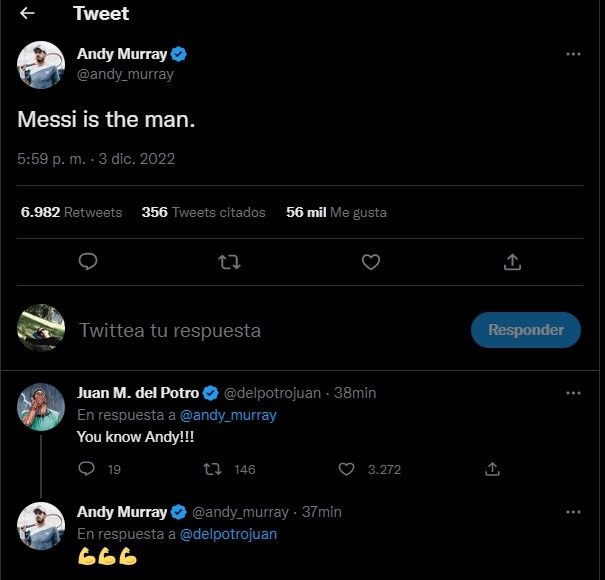Share the main tweet
Image resolution: width=605 pixels, height=580 pixels.
512,262
